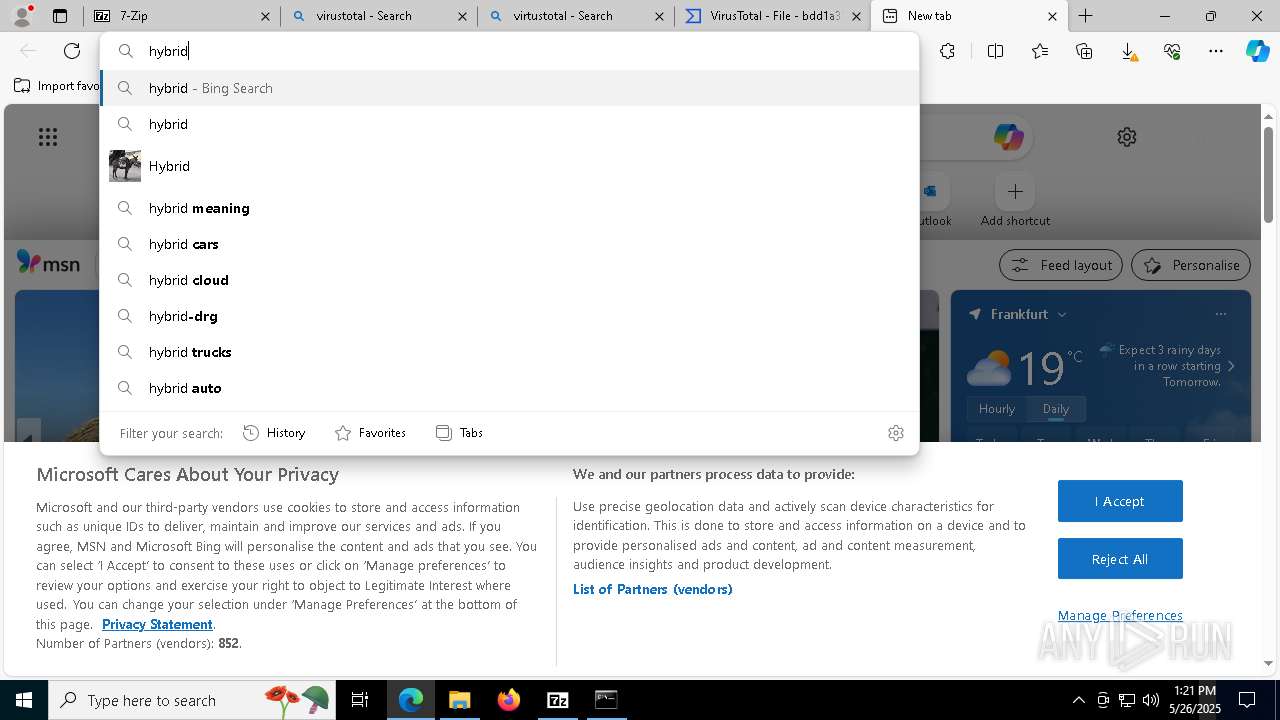Close the VirusTotal - File tab
This screenshot has width=1280, height=720.
coord(856,16)
